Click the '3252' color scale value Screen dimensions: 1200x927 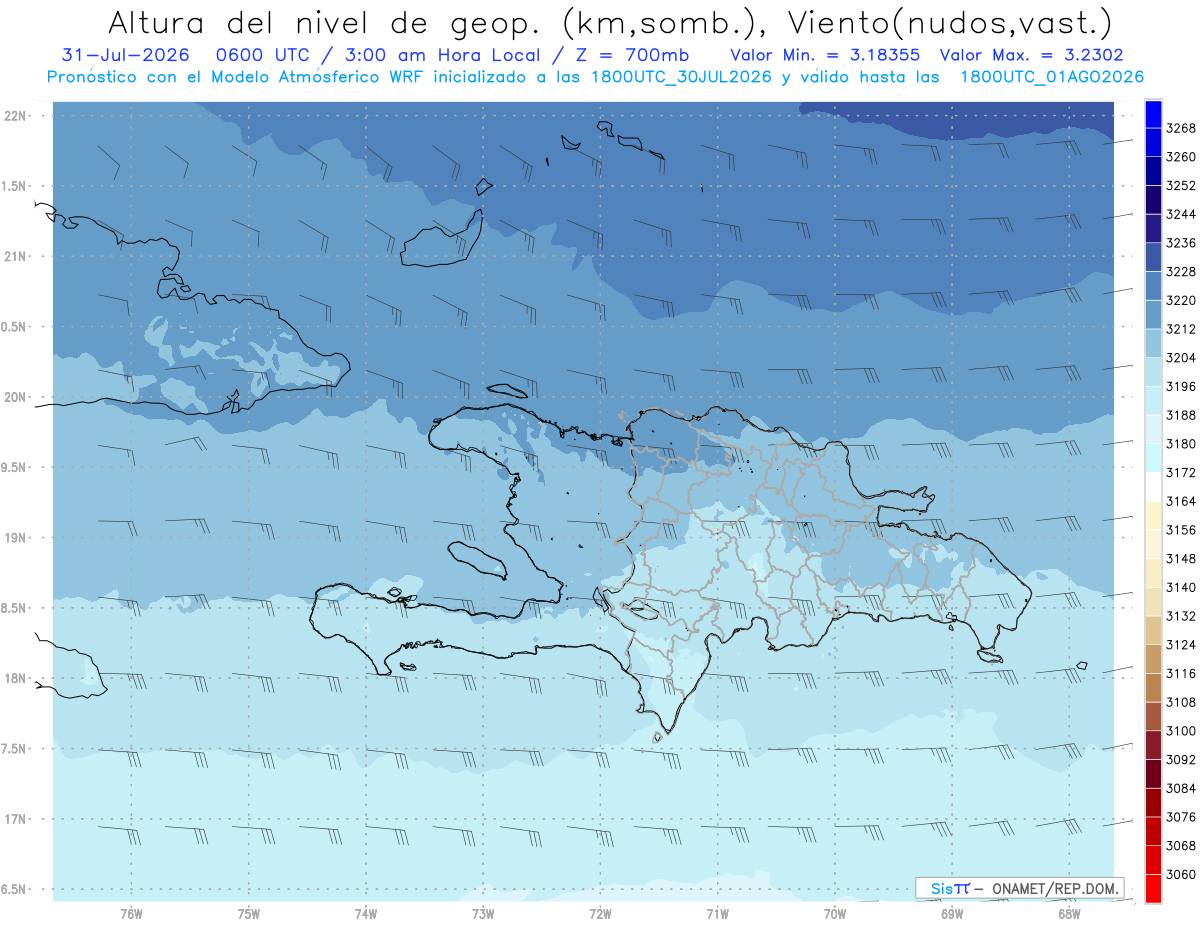pyautogui.click(x=1181, y=186)
